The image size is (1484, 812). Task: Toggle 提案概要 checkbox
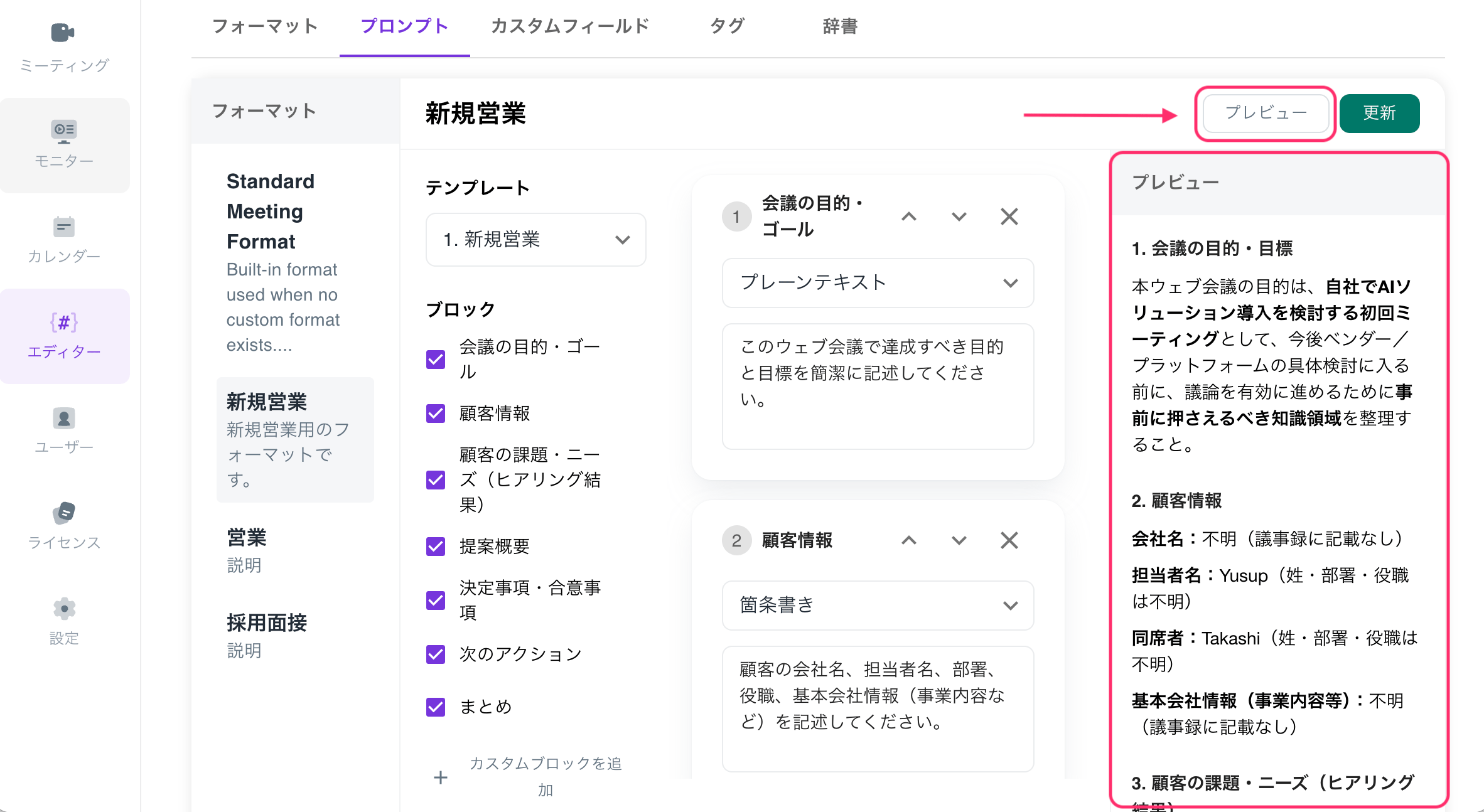point(436,547)
